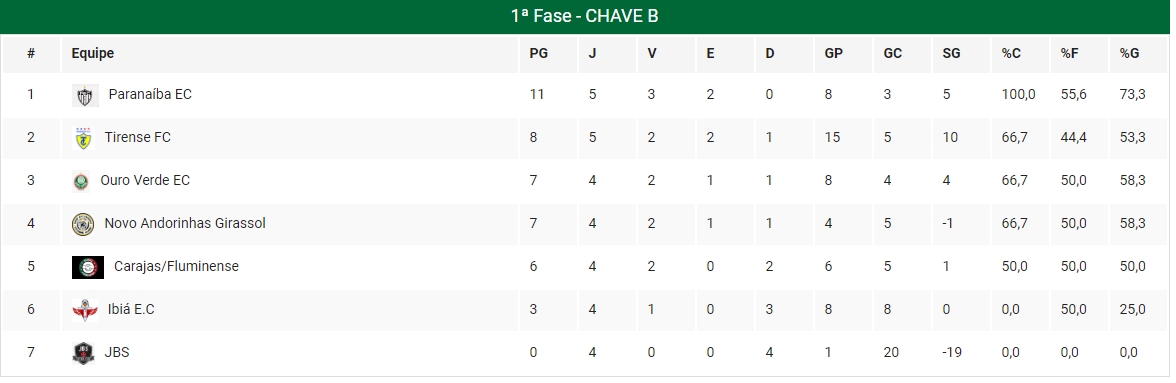Click the %G column header
1176x383 pixels.
(x=1130, y=53)
